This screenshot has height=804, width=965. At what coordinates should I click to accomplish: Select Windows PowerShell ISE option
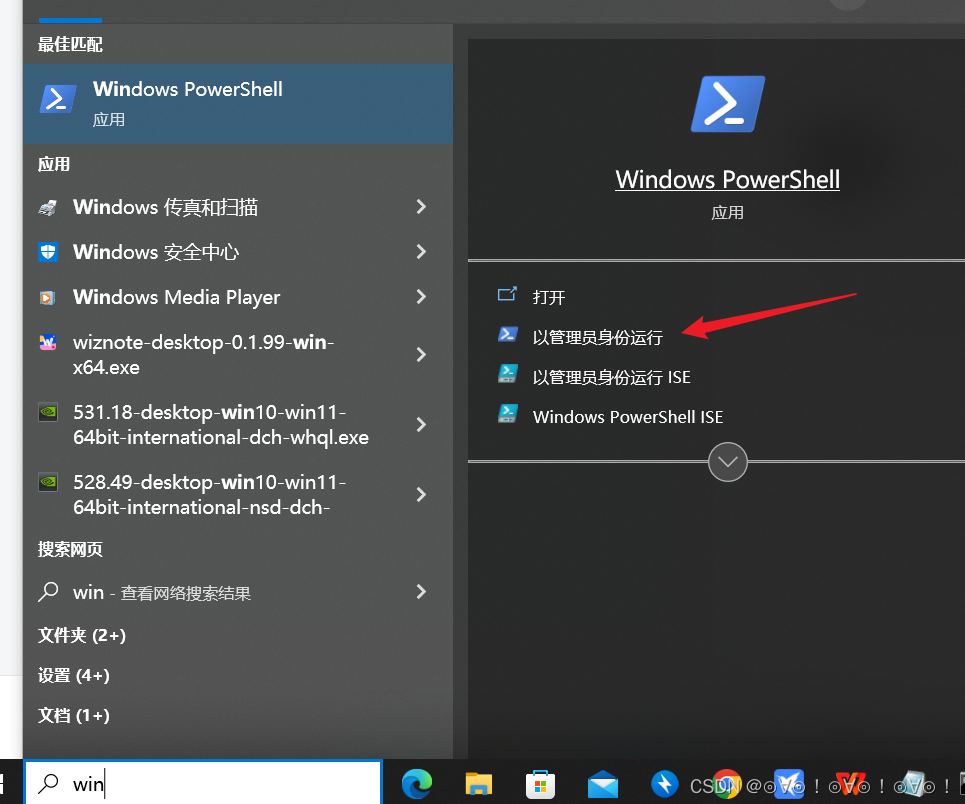click(628, 417)
